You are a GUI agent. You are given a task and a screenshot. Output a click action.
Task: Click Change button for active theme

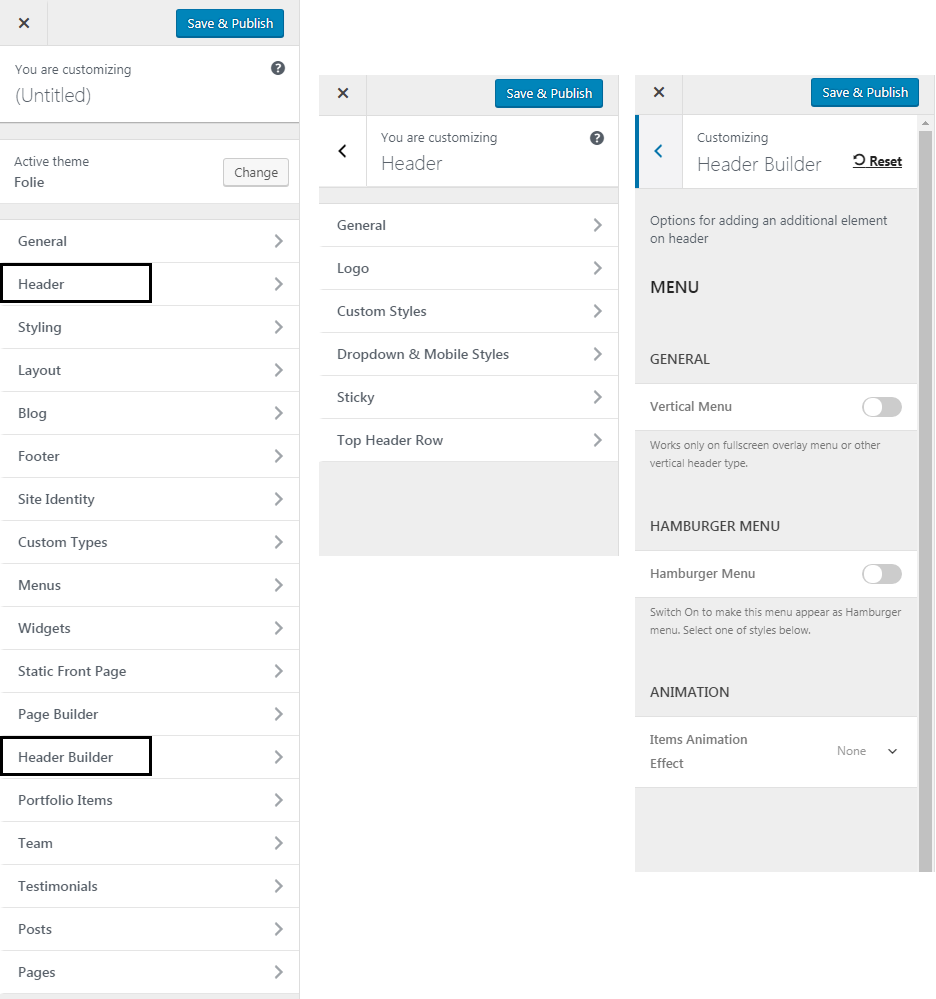(256, 172)
